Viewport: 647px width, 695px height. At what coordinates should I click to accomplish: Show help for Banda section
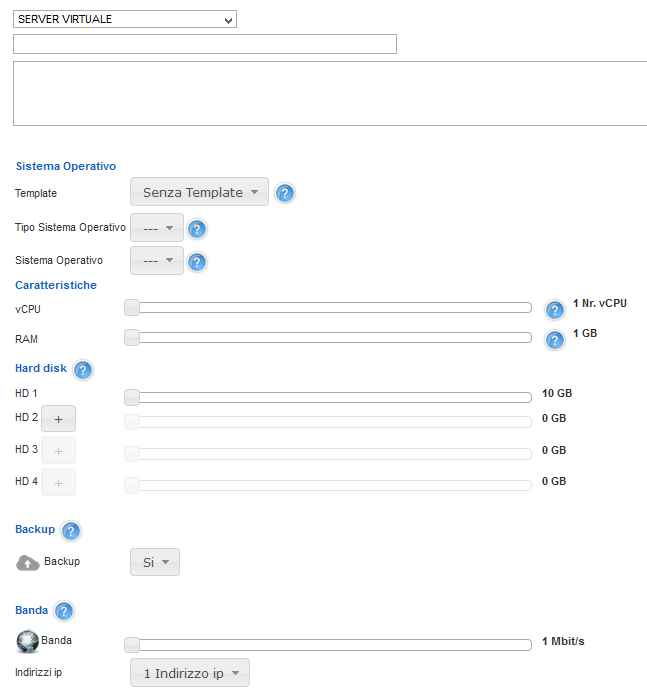pyautogui.click(x=64, y=611)
